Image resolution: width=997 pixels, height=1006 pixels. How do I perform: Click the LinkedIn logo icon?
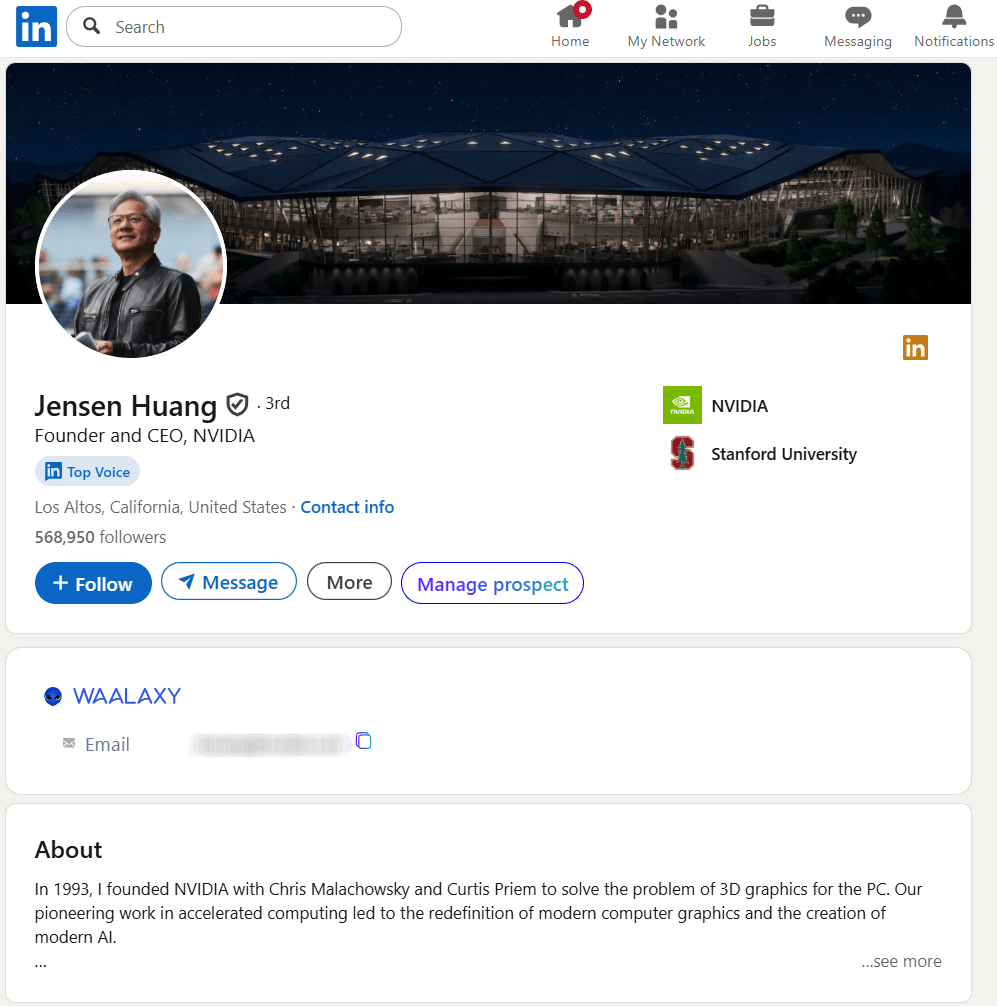pos(36,27)
